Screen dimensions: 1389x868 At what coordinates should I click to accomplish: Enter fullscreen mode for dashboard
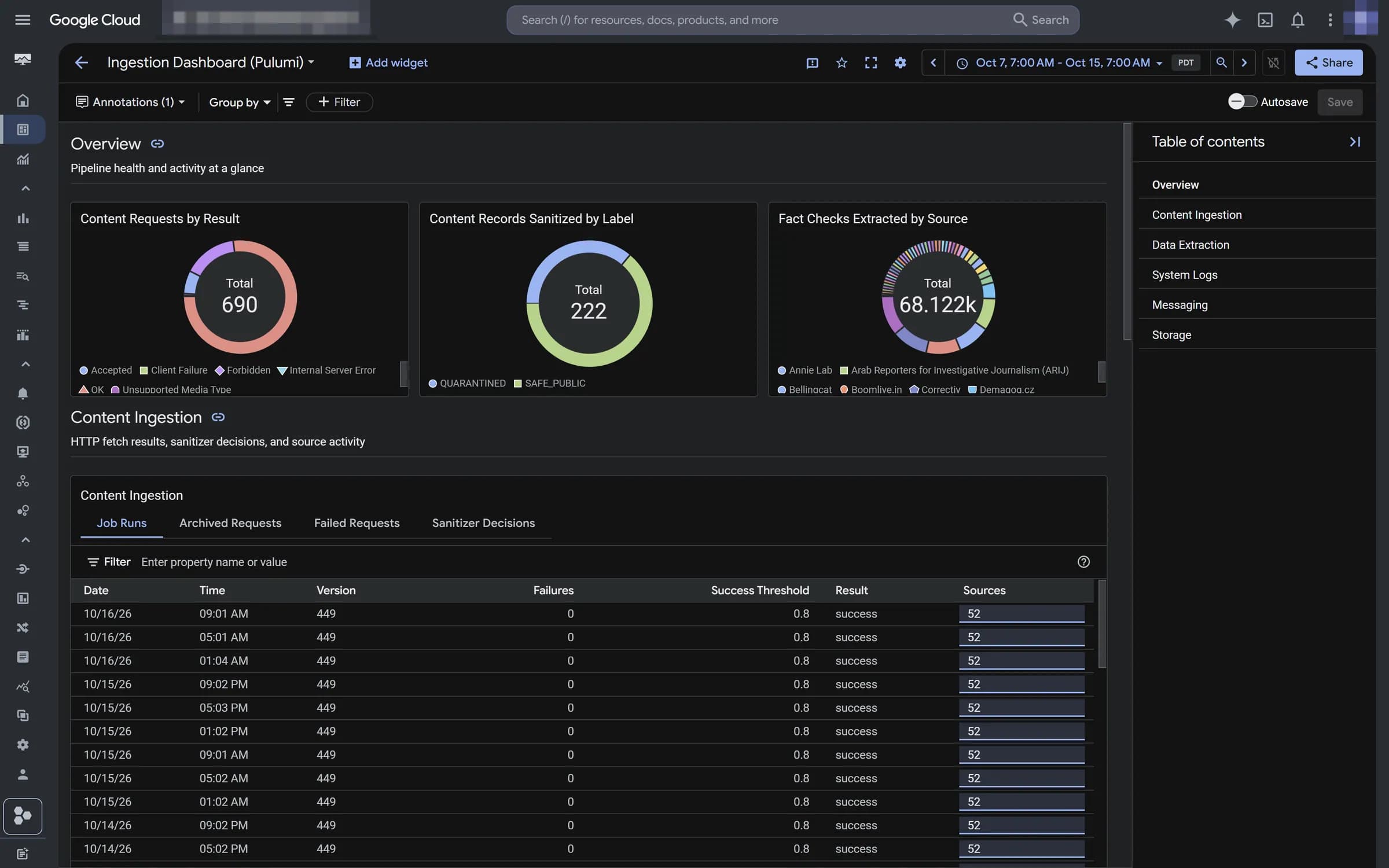[x=870, y=62]
